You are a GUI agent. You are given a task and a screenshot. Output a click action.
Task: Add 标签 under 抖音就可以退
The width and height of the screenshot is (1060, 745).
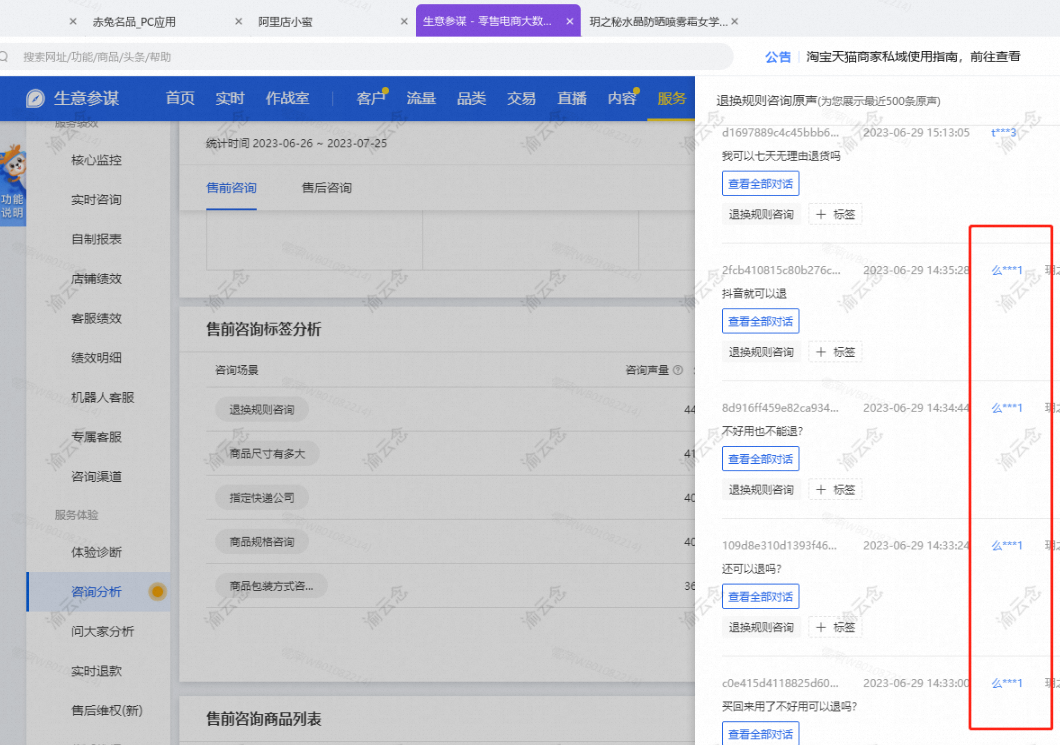[836, 352]
